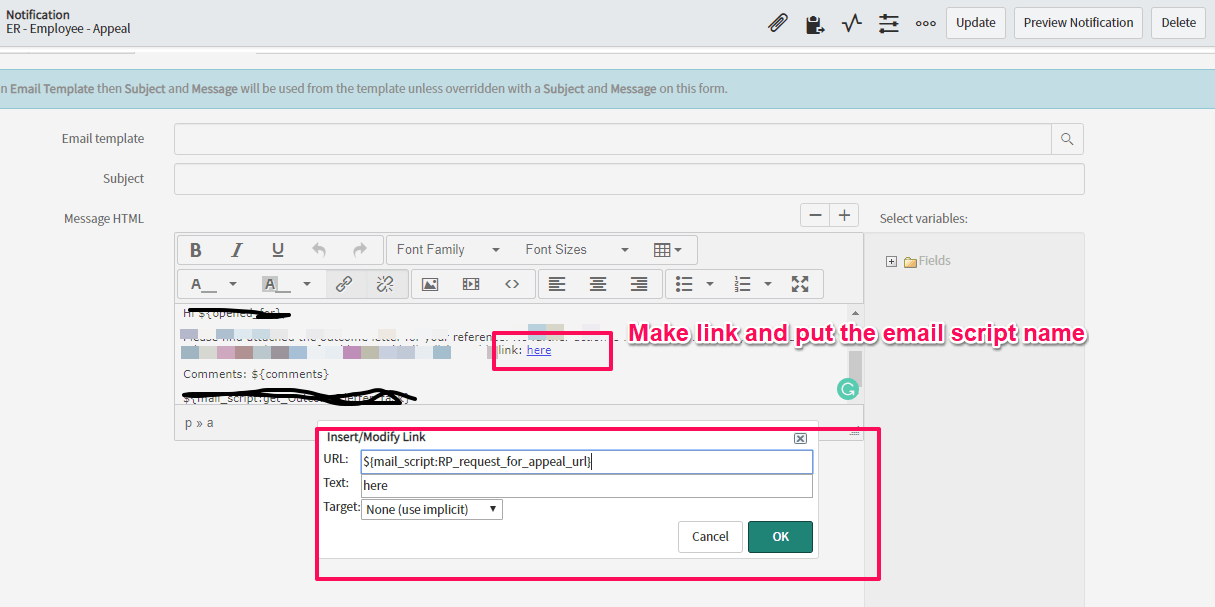
Task: Open the activity stream pulse icon
Action: pyautogui.click(x=851, y=23)
